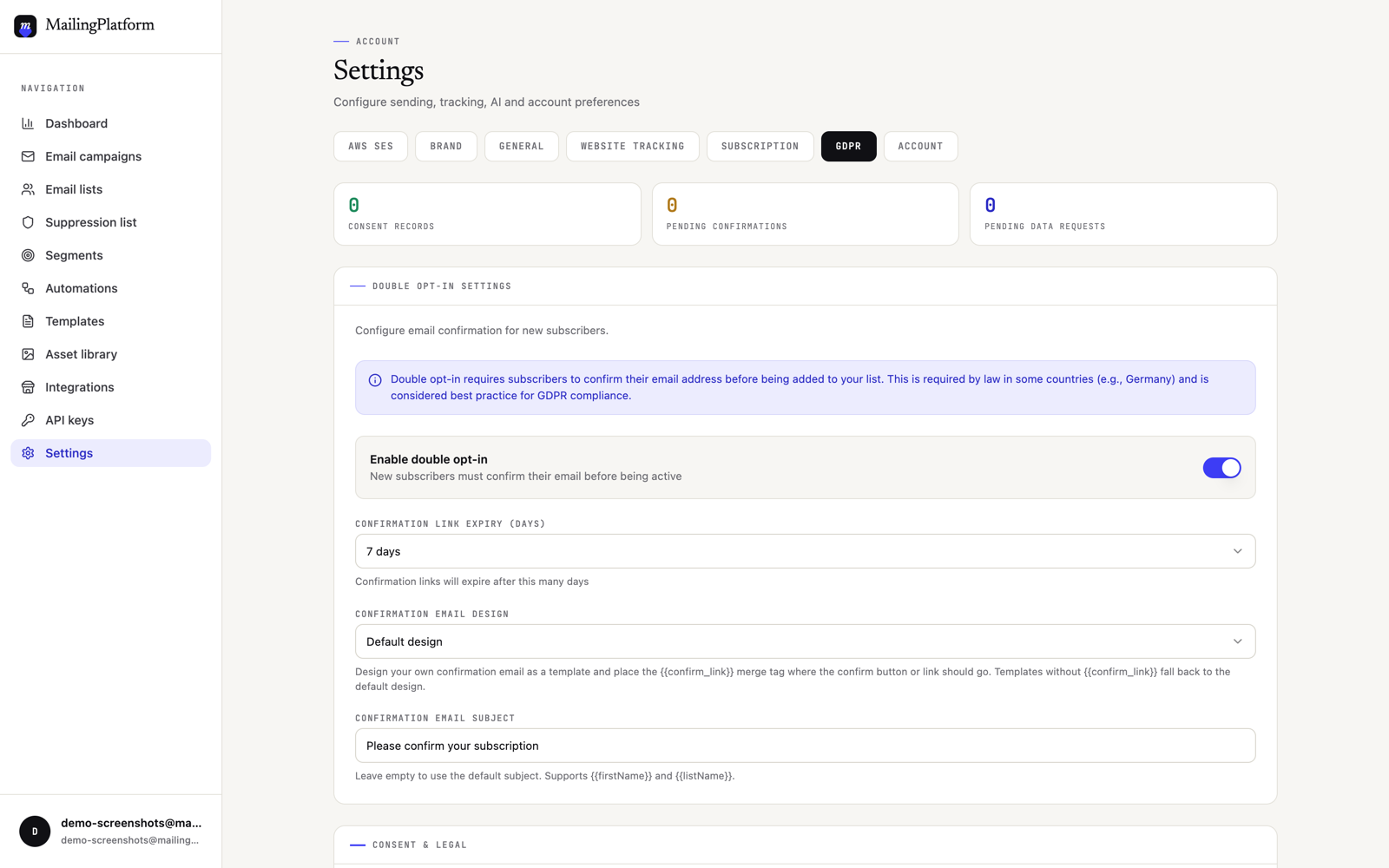This screenshot has width=1389, height=868.
Task: Click "Confirmation links will expire" helper text
Action: tap(471, 582)
